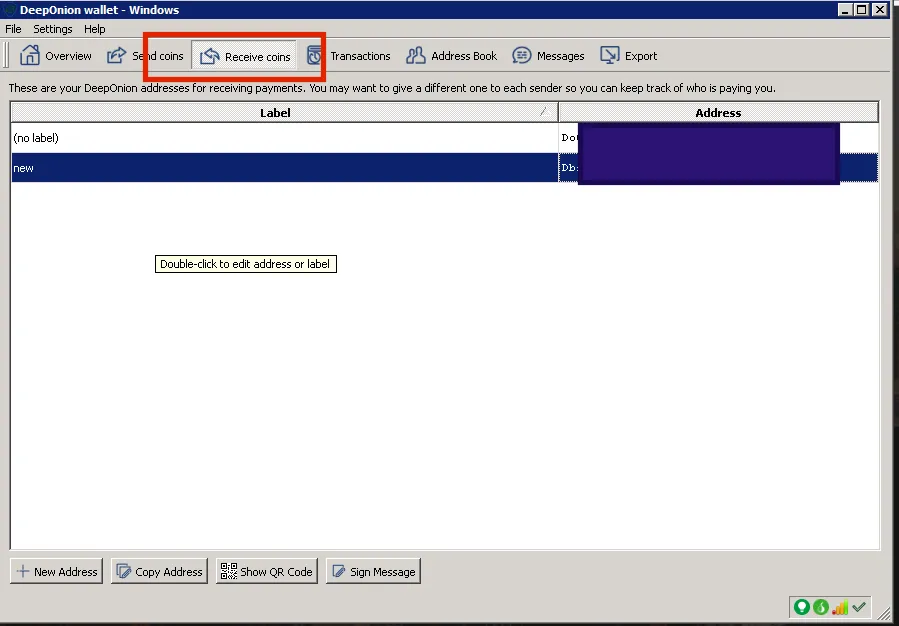The height and width of the screenshot is (626, 899).
Task: Click the Copy Address button text
Action: pyautogui.click(x=169, y=572)
